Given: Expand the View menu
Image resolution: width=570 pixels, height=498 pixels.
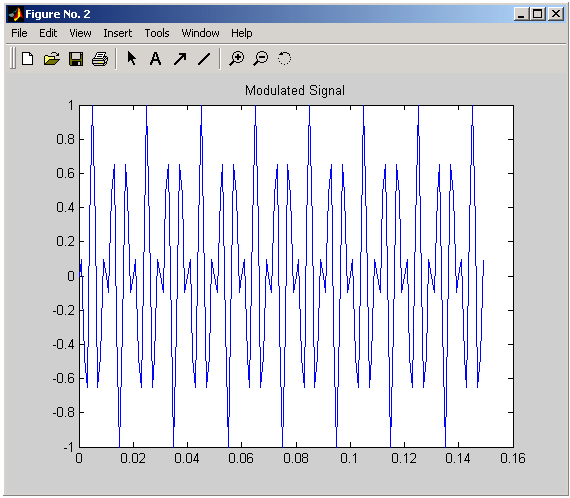Looking at the screenshot, I should click(x=80, y=33).
